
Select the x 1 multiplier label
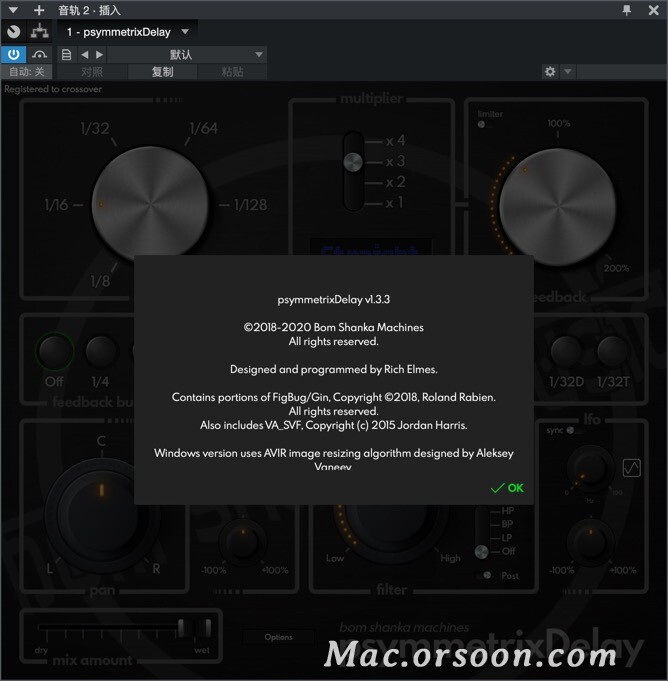coord(394,202)
